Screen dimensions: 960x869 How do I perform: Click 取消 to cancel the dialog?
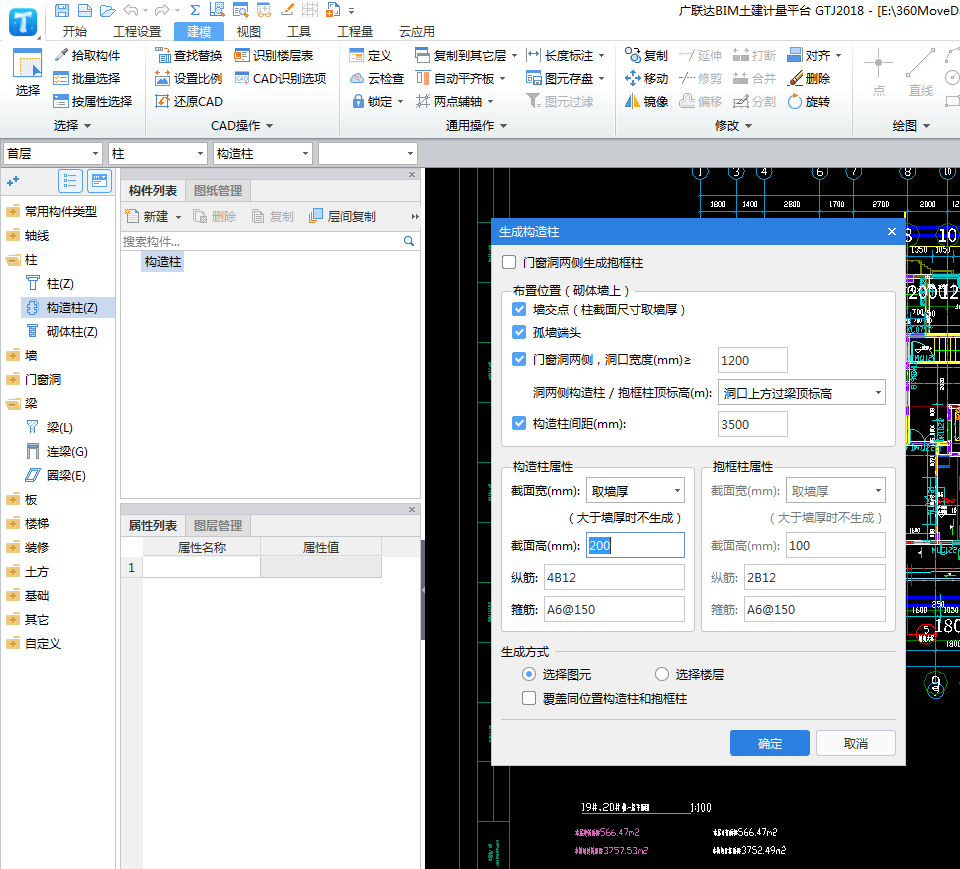pos(855,743)
